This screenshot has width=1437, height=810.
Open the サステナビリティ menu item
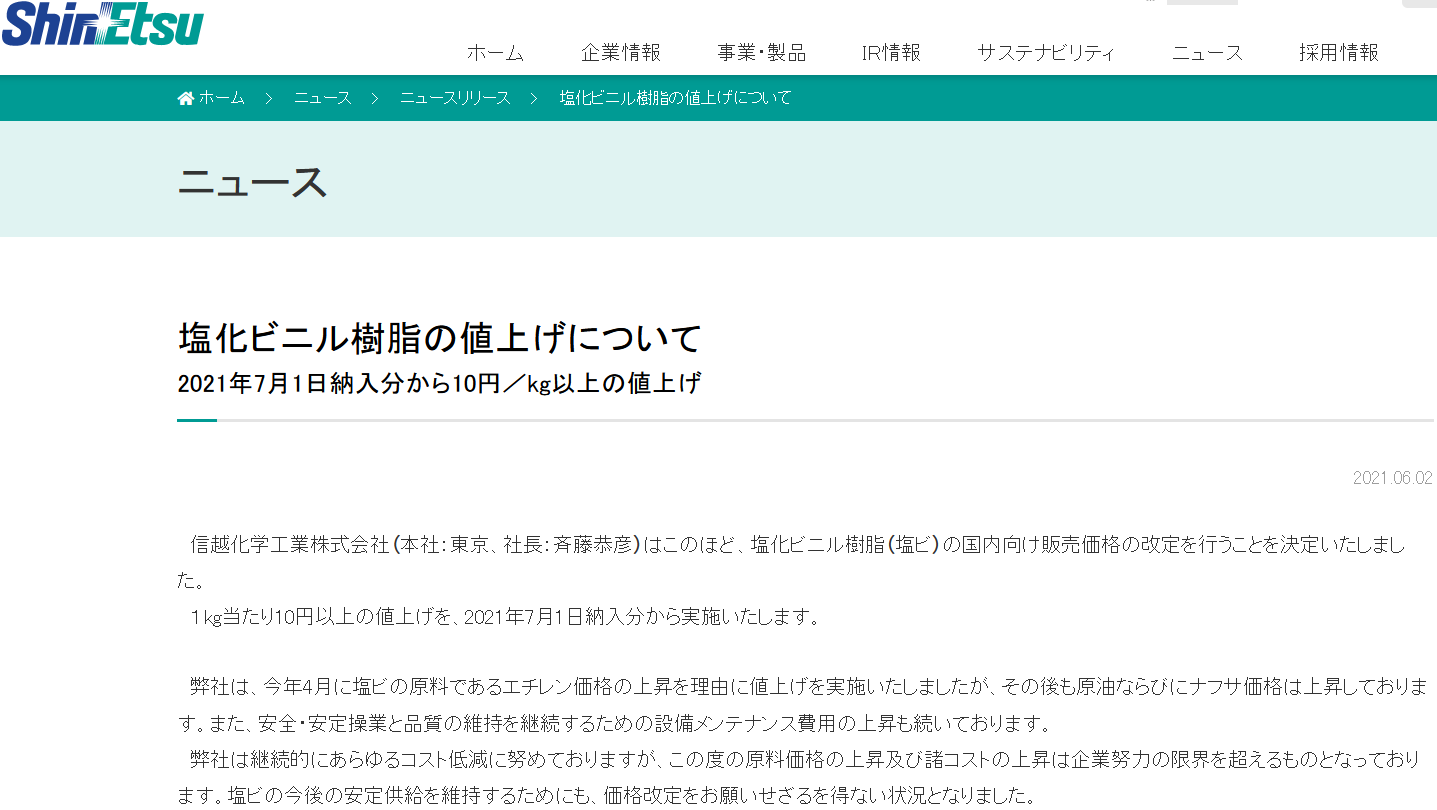point(1046,53)
